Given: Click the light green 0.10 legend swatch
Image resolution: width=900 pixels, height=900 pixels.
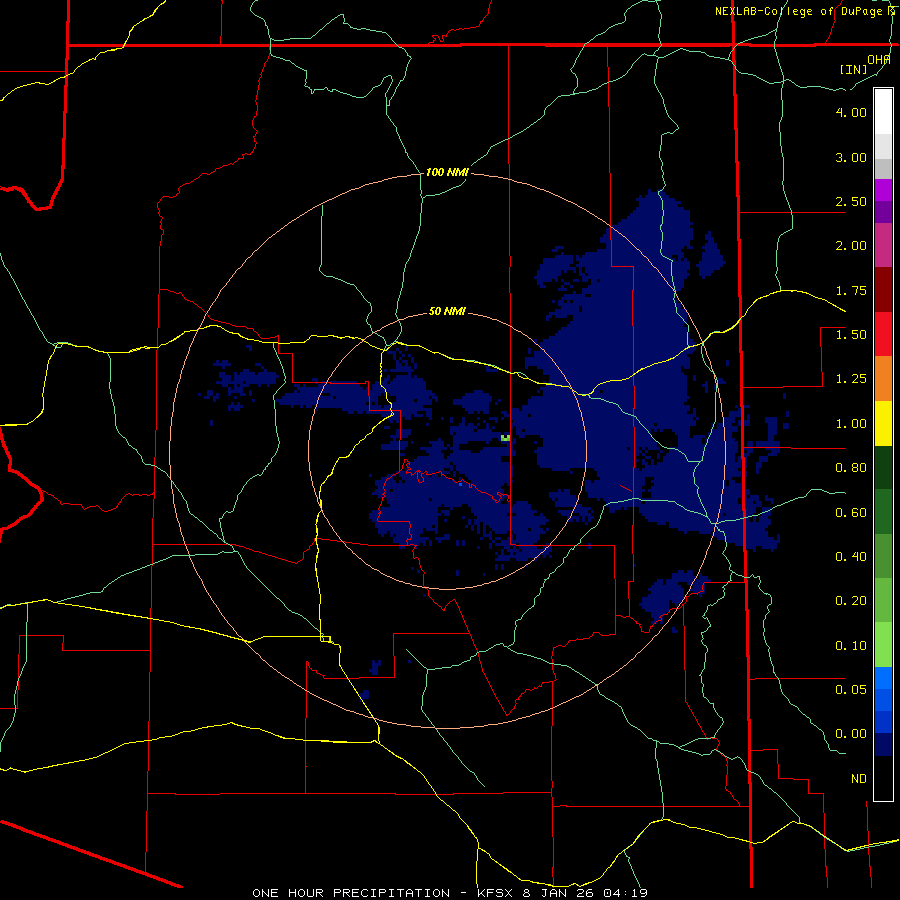Looking at the screenshot, I should pyautogui.click(x=883, y=645).
